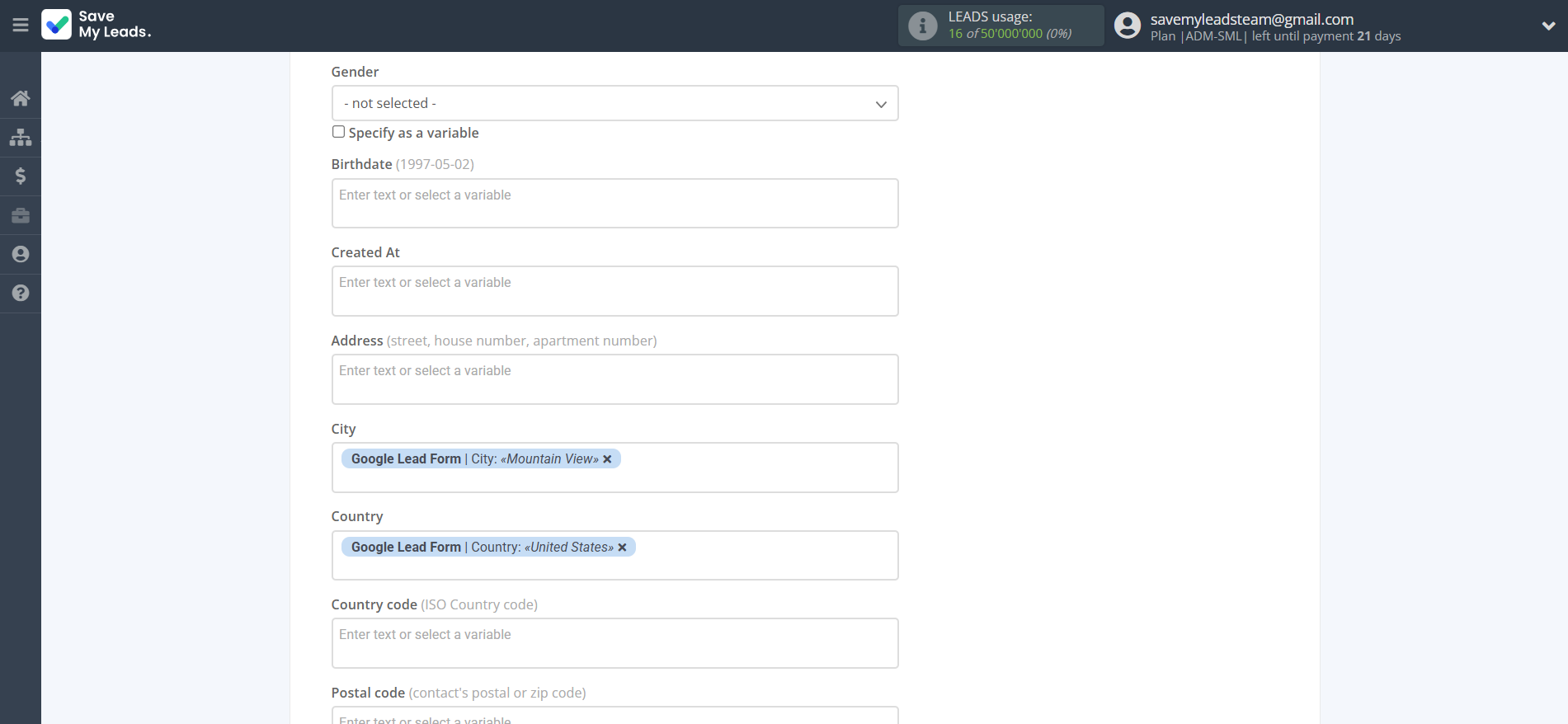This screenshot has height=724, width=1568.
Task: Click the Specify as a variable label
Action: [x=413, y=133]
